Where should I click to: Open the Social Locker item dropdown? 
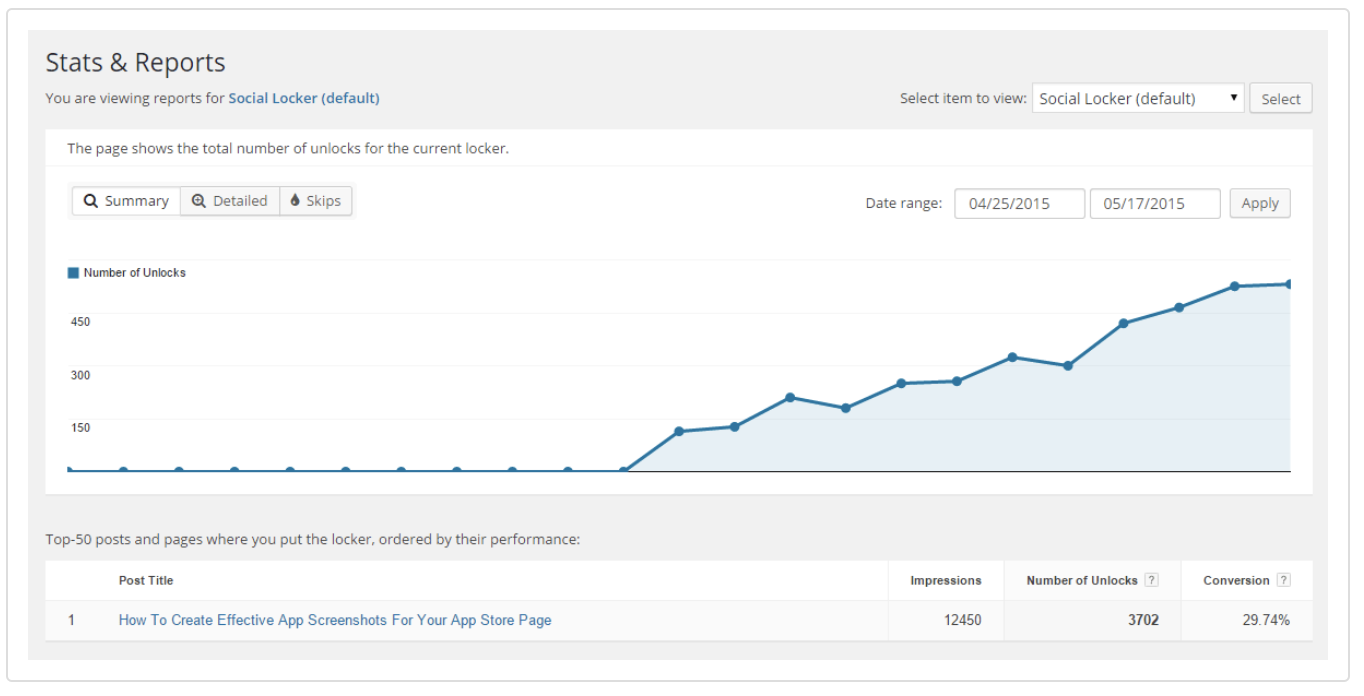tap(1137, 98)
